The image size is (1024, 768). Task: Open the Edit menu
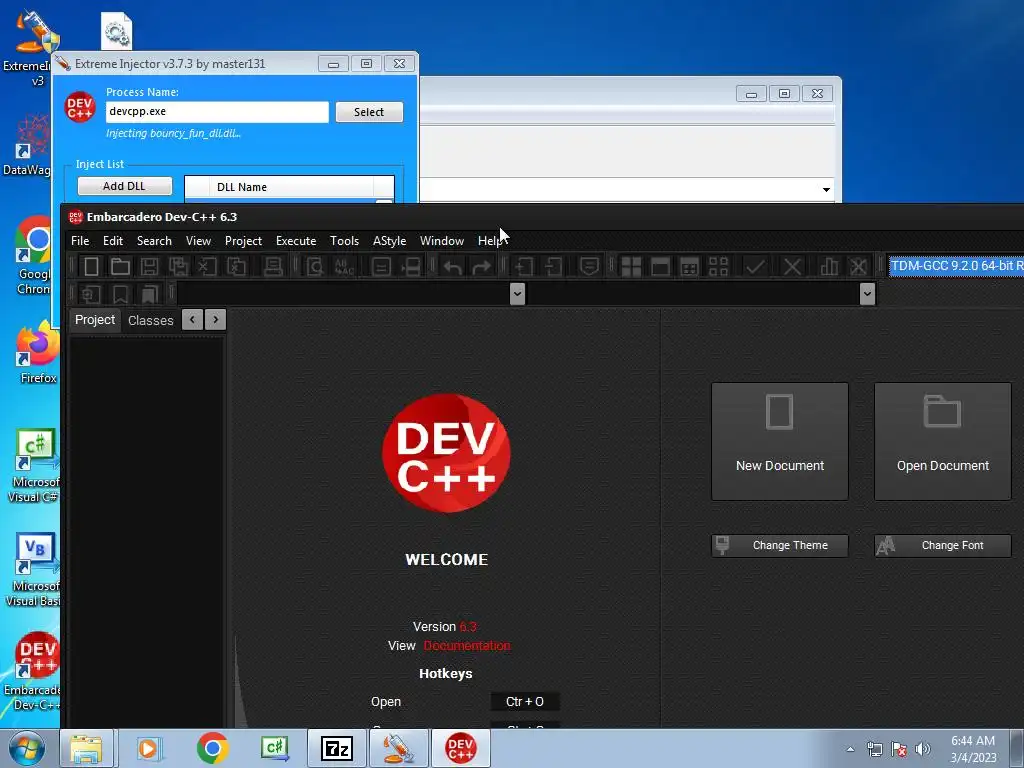pos(113,241)
